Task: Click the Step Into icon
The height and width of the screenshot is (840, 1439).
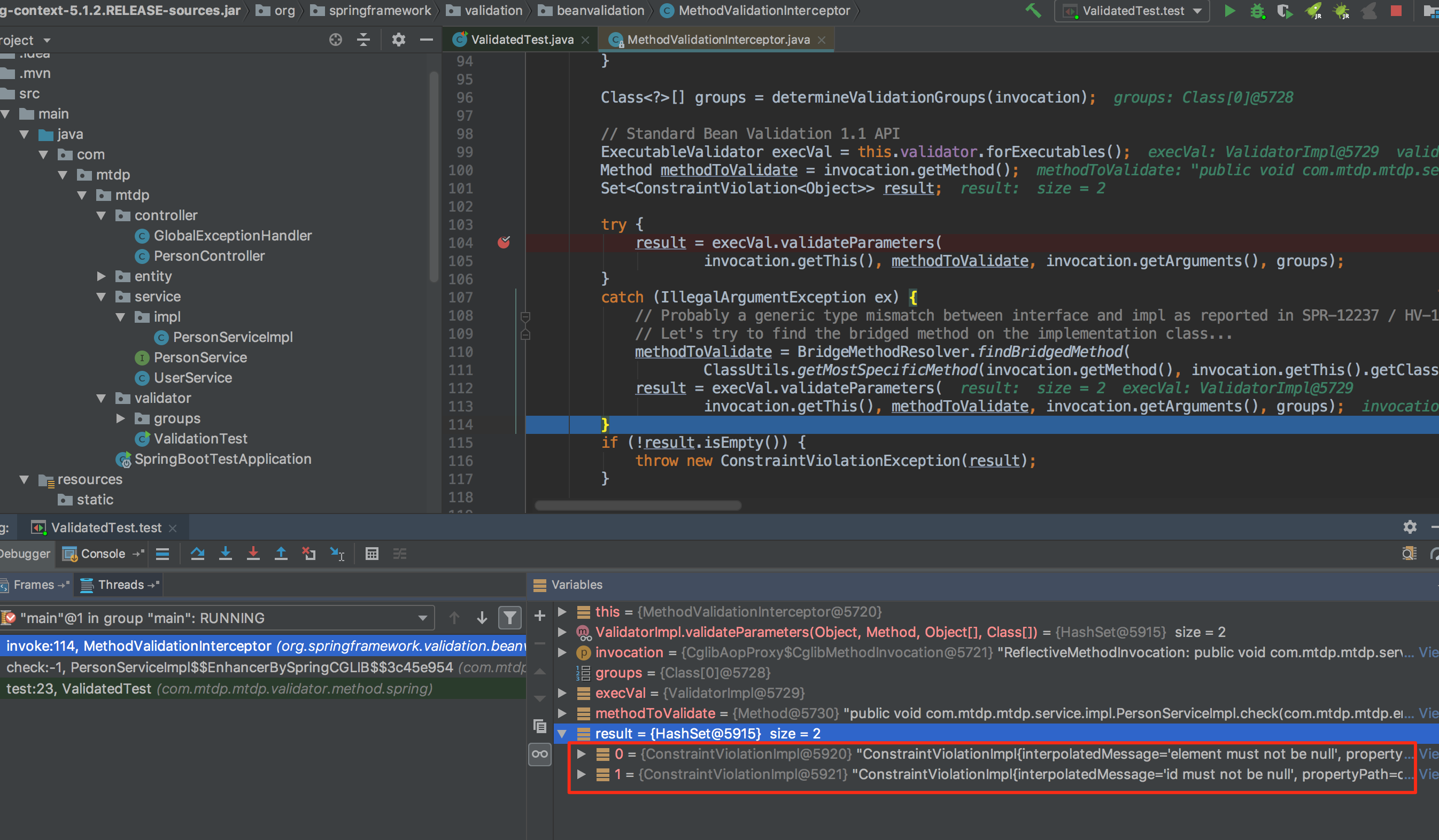Action: (226, 554)
